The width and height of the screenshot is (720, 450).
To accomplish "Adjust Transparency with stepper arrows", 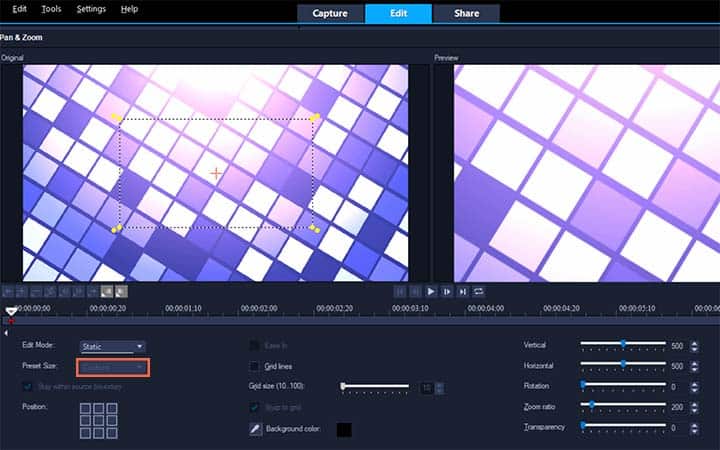I will coord(694,428).
